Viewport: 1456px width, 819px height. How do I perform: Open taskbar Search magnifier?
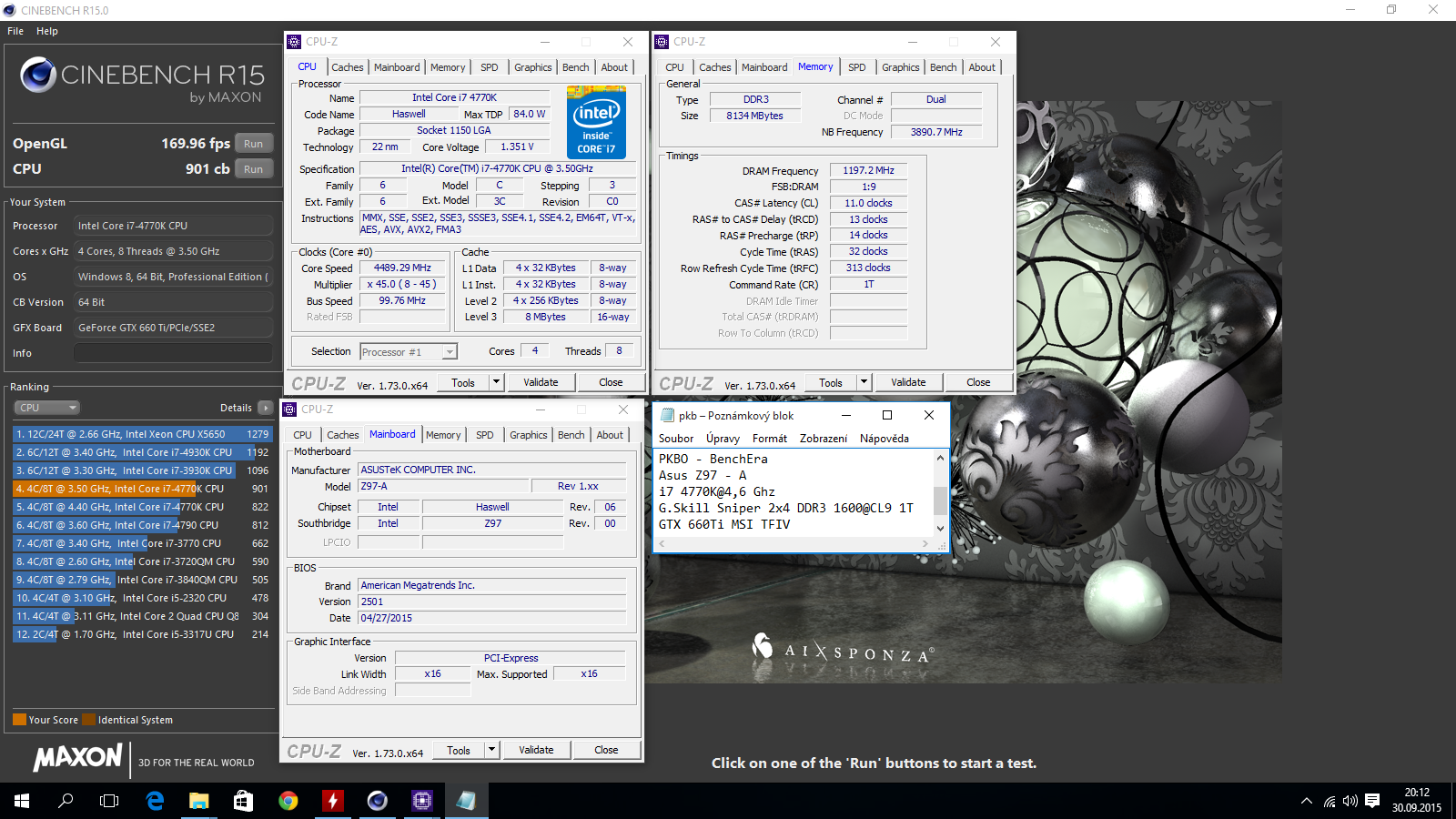[x=66, y=801]
